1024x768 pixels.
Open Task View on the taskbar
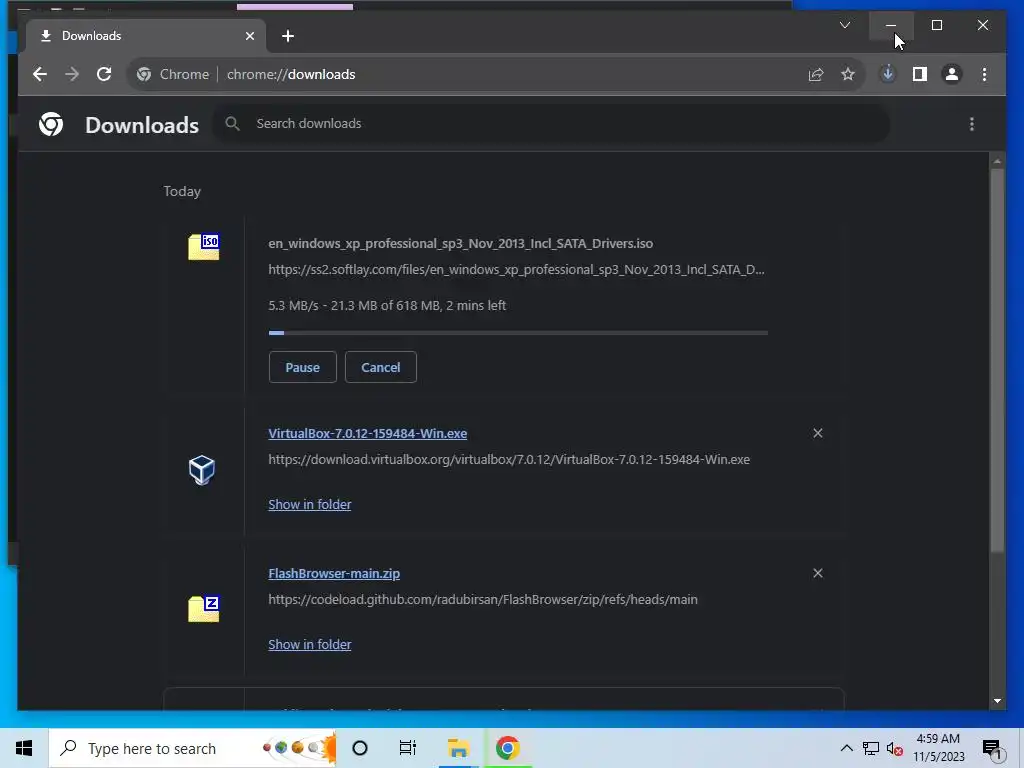[x=408, y=748]
